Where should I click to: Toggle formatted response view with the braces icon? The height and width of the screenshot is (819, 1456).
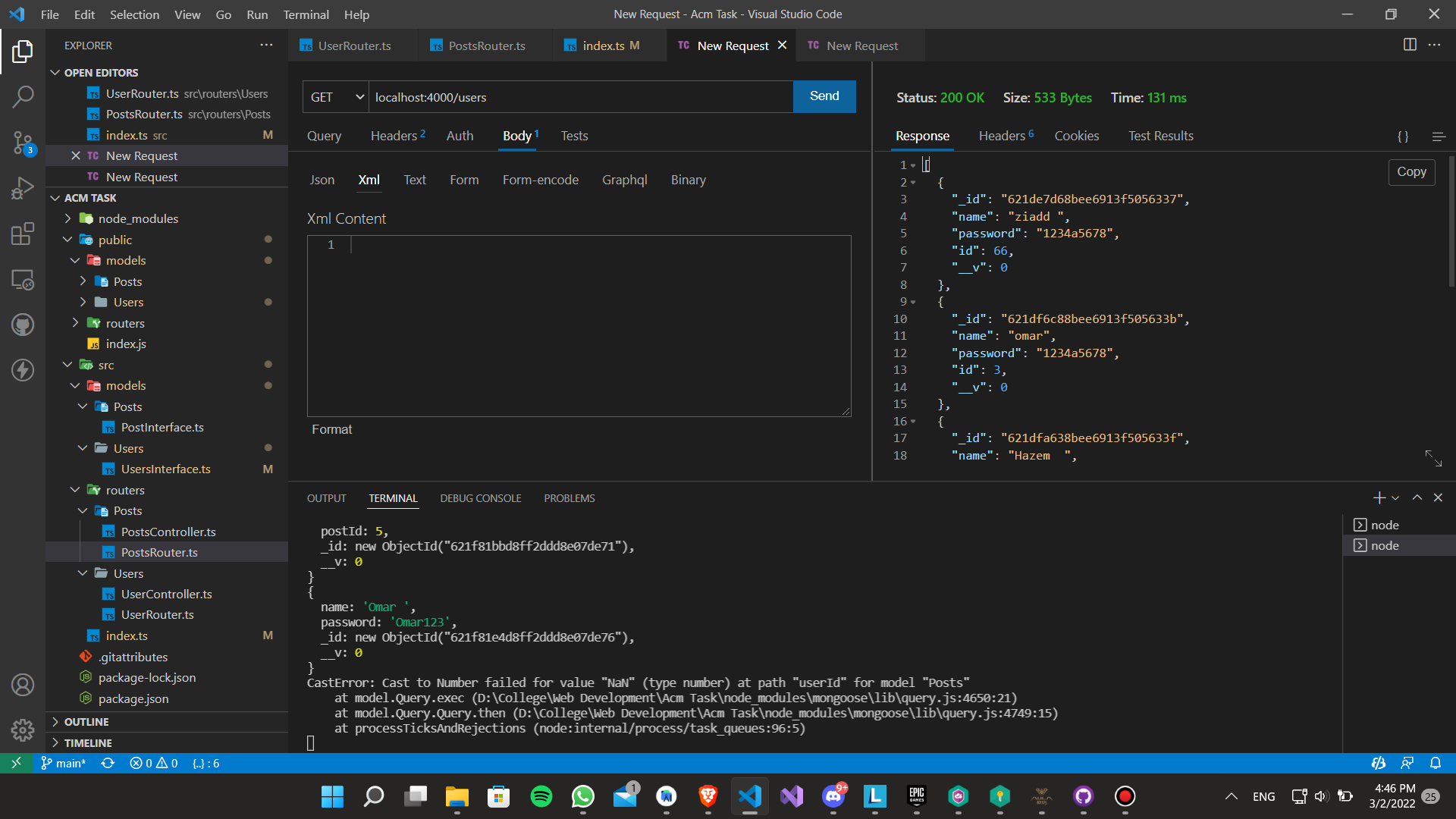[1402, 136]
